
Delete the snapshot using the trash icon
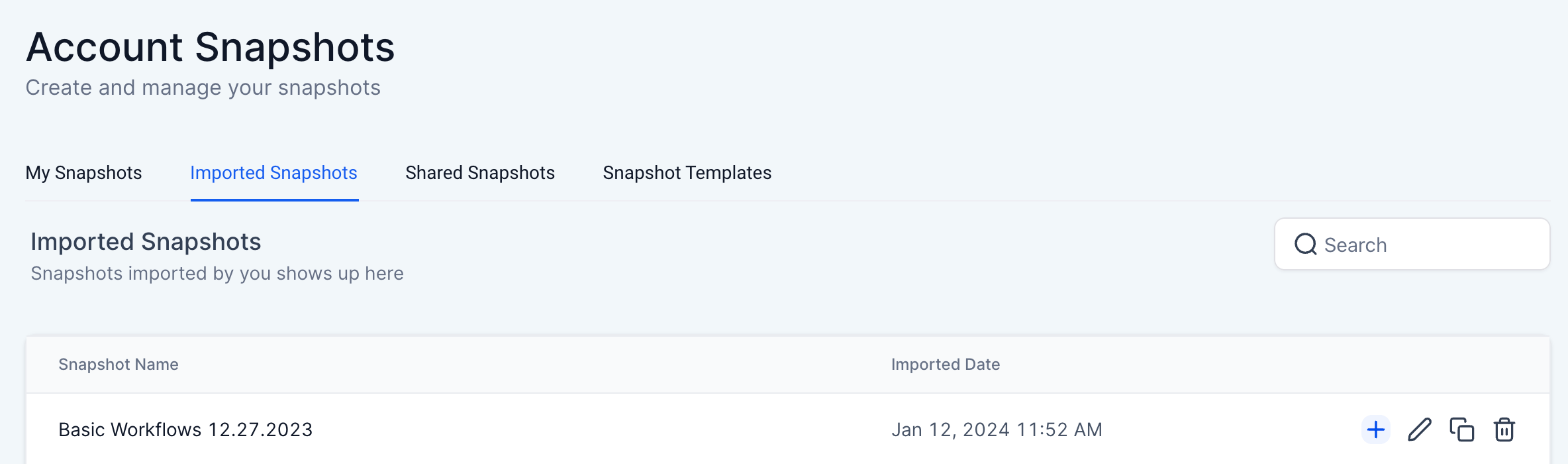tap(1504, 430)
